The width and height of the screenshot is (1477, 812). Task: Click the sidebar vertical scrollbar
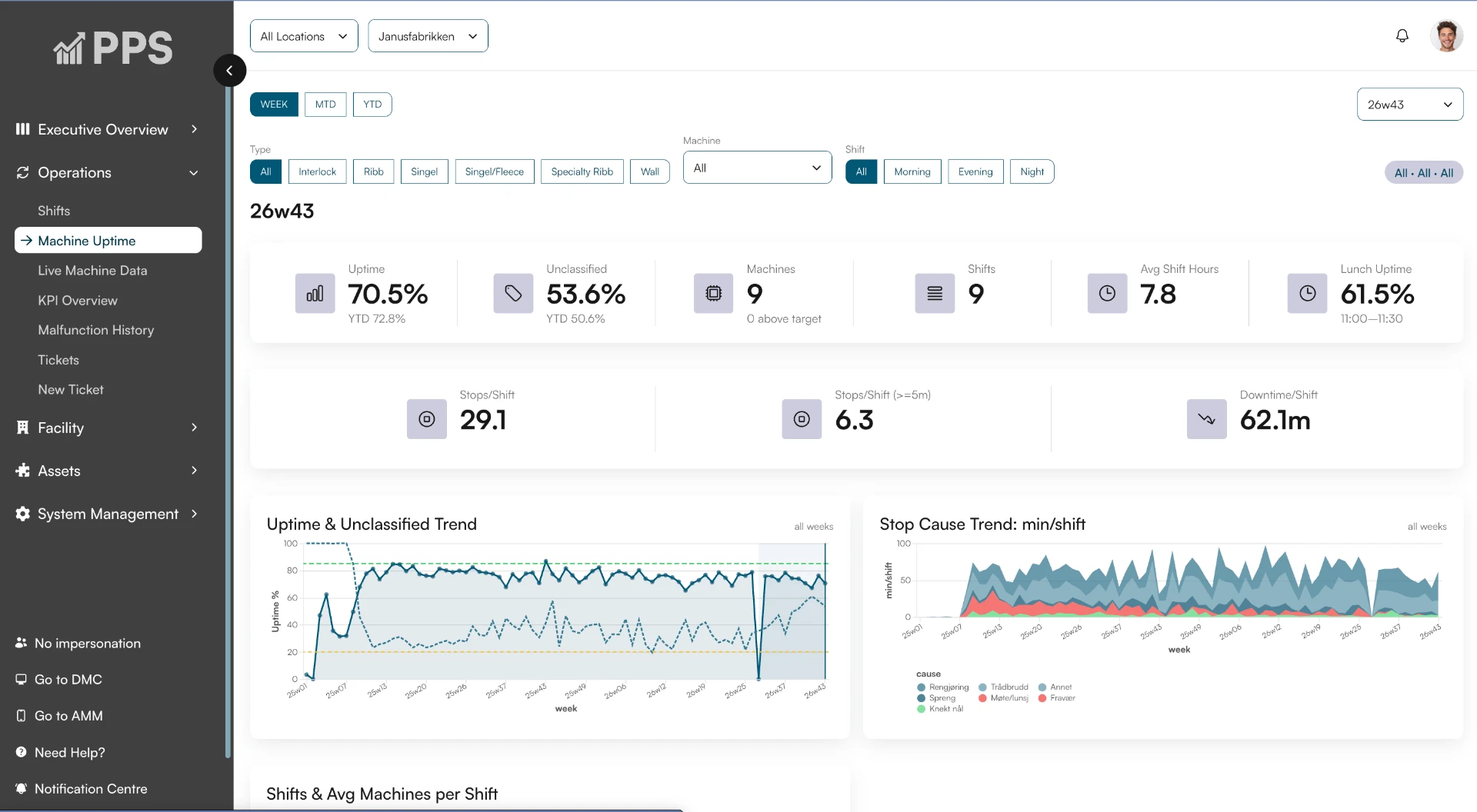[228, 423]
